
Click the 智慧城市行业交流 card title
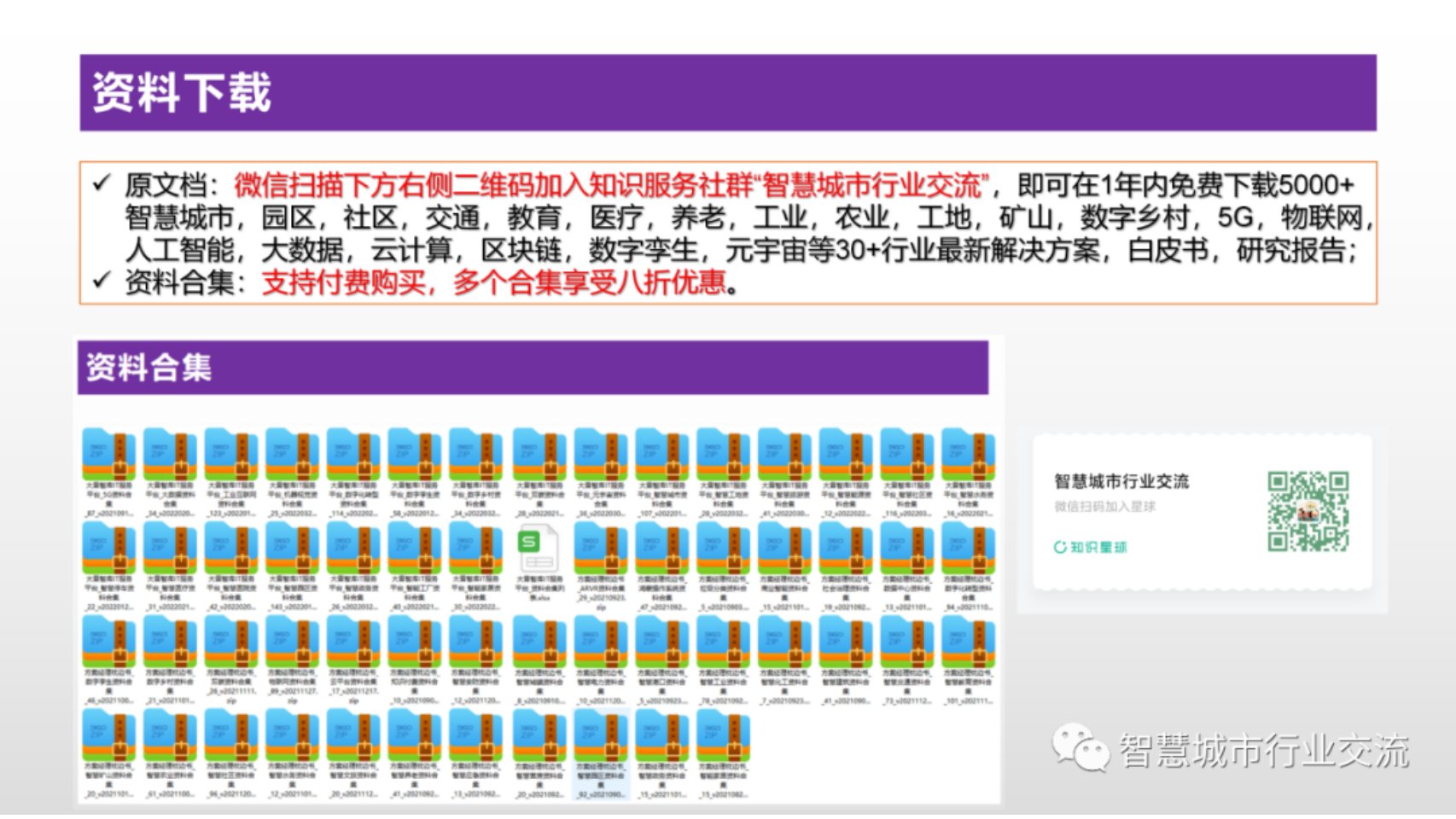pyautogui.click(x=1121, y=481)
